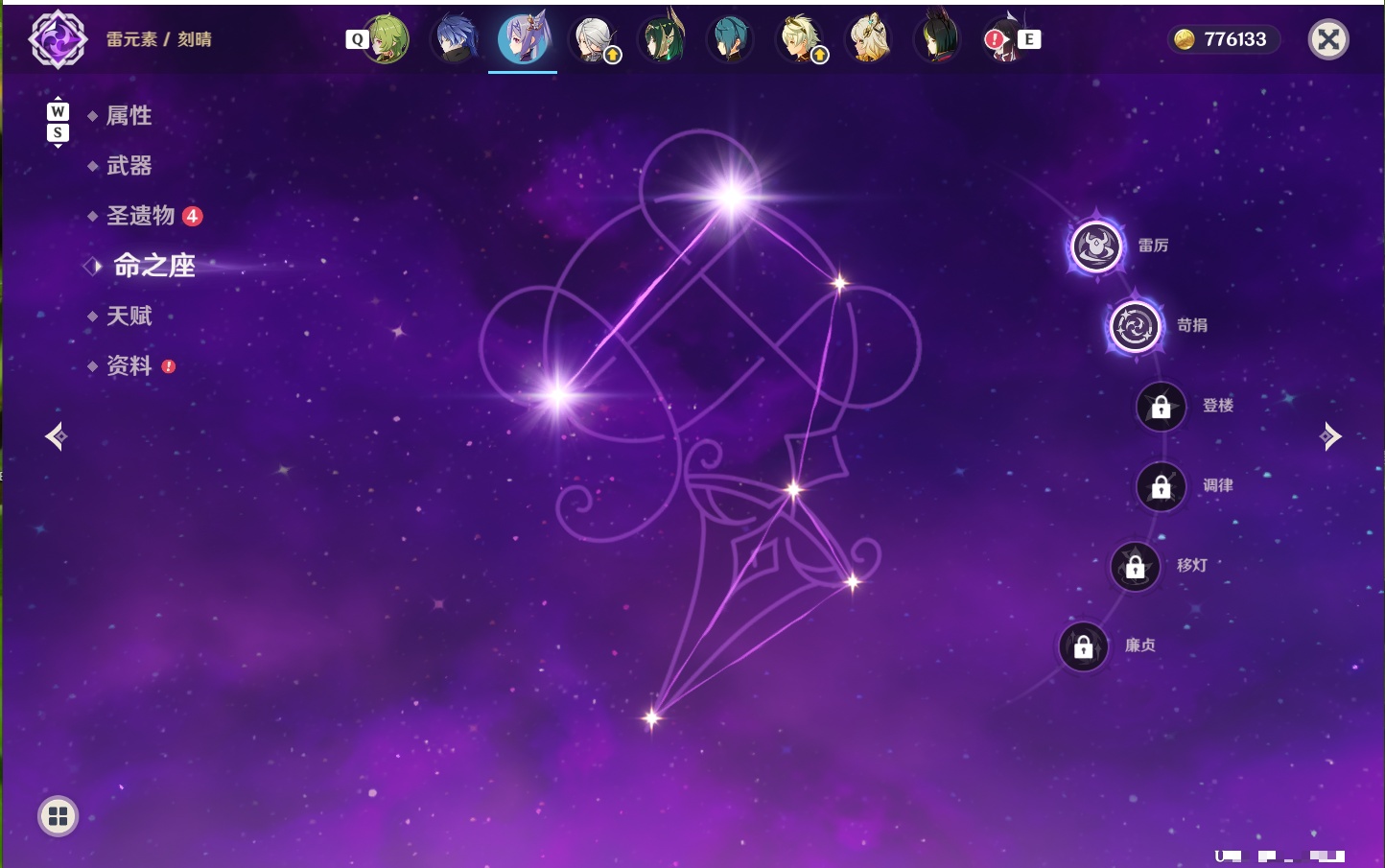The image size is (1385, 868).
Task: Go to next character with right arrow
Action: (x=1330, y=436)
